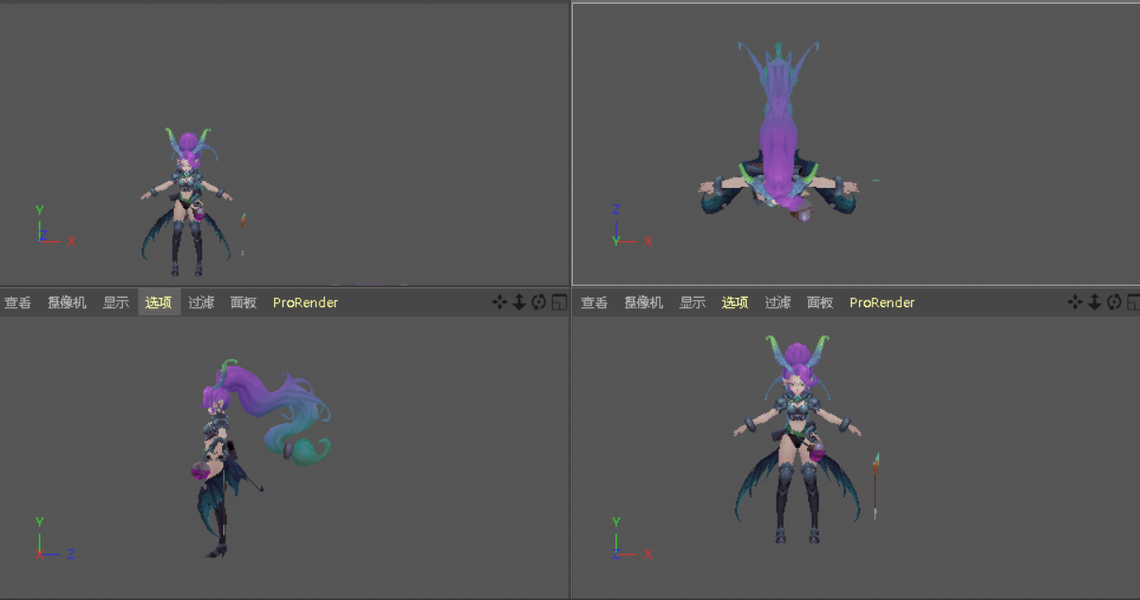
Task: Open 面板 menu in right viewport bar
Action: tap(820, 303)
